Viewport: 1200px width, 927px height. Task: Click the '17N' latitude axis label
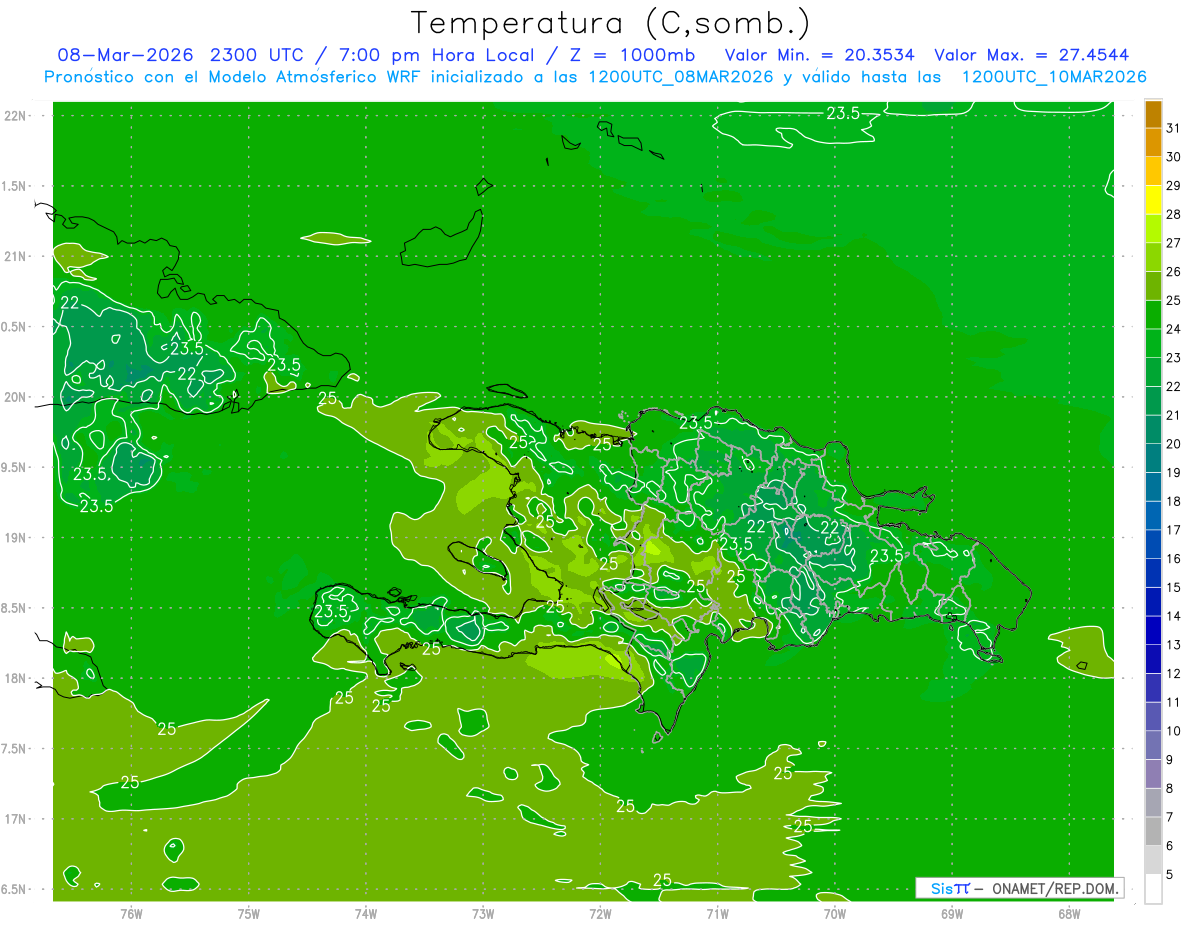[16, 820]
